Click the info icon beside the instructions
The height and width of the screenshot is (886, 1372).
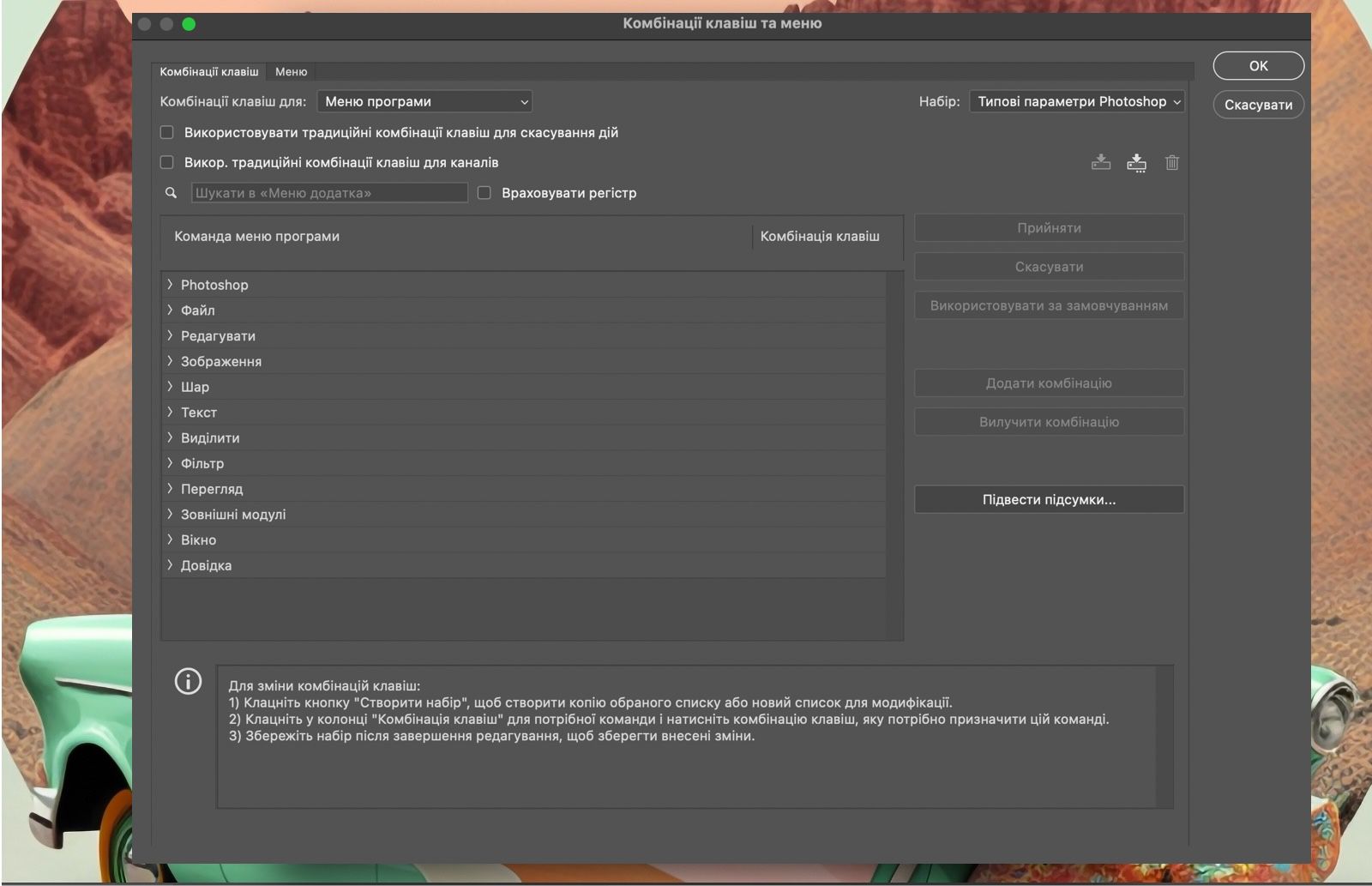188,681
